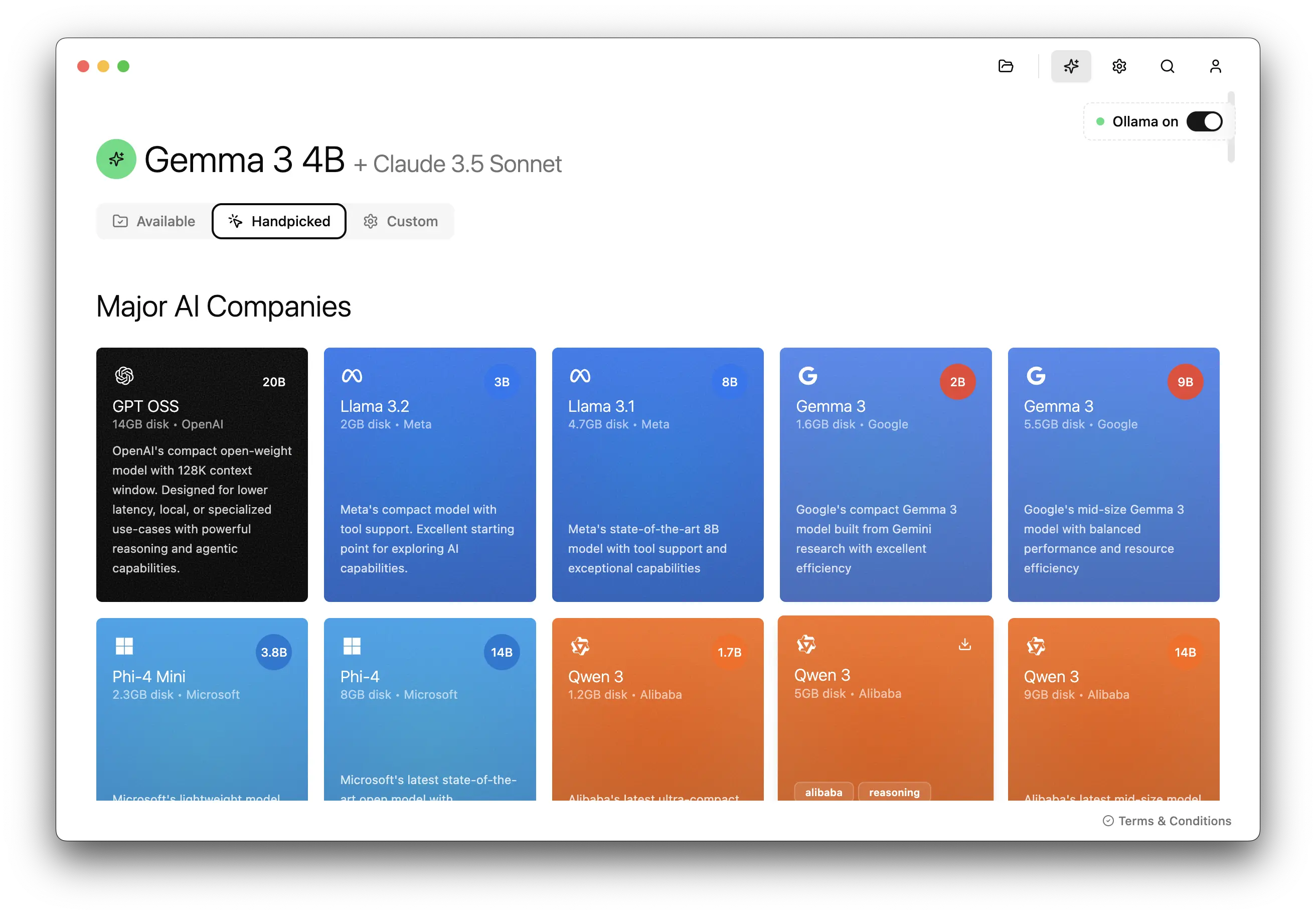This screenshot has width=1316, height=915.
Task: Select the Gemma 3 9B model card
Action: [x=1113, y=475]
